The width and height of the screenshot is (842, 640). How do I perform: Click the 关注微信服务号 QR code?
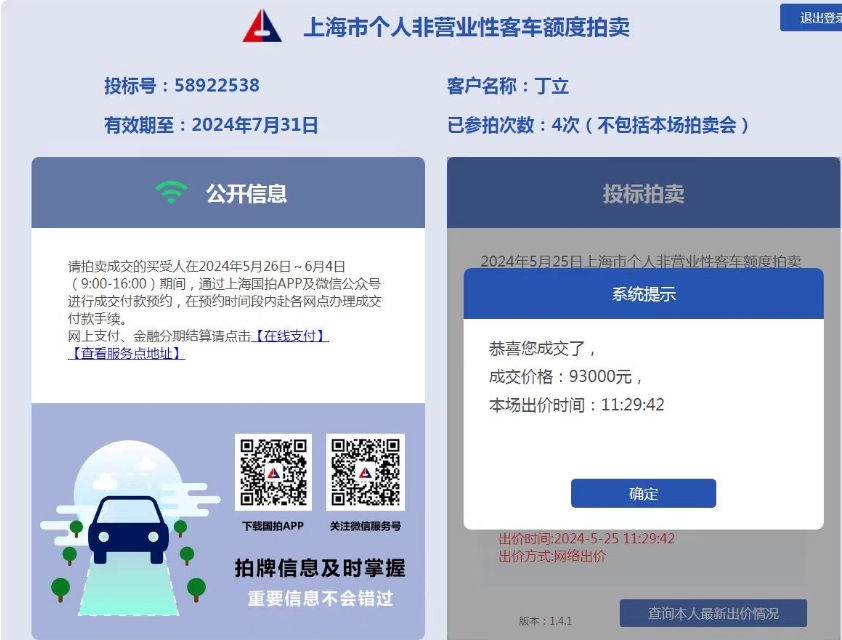tap(365, 472)
